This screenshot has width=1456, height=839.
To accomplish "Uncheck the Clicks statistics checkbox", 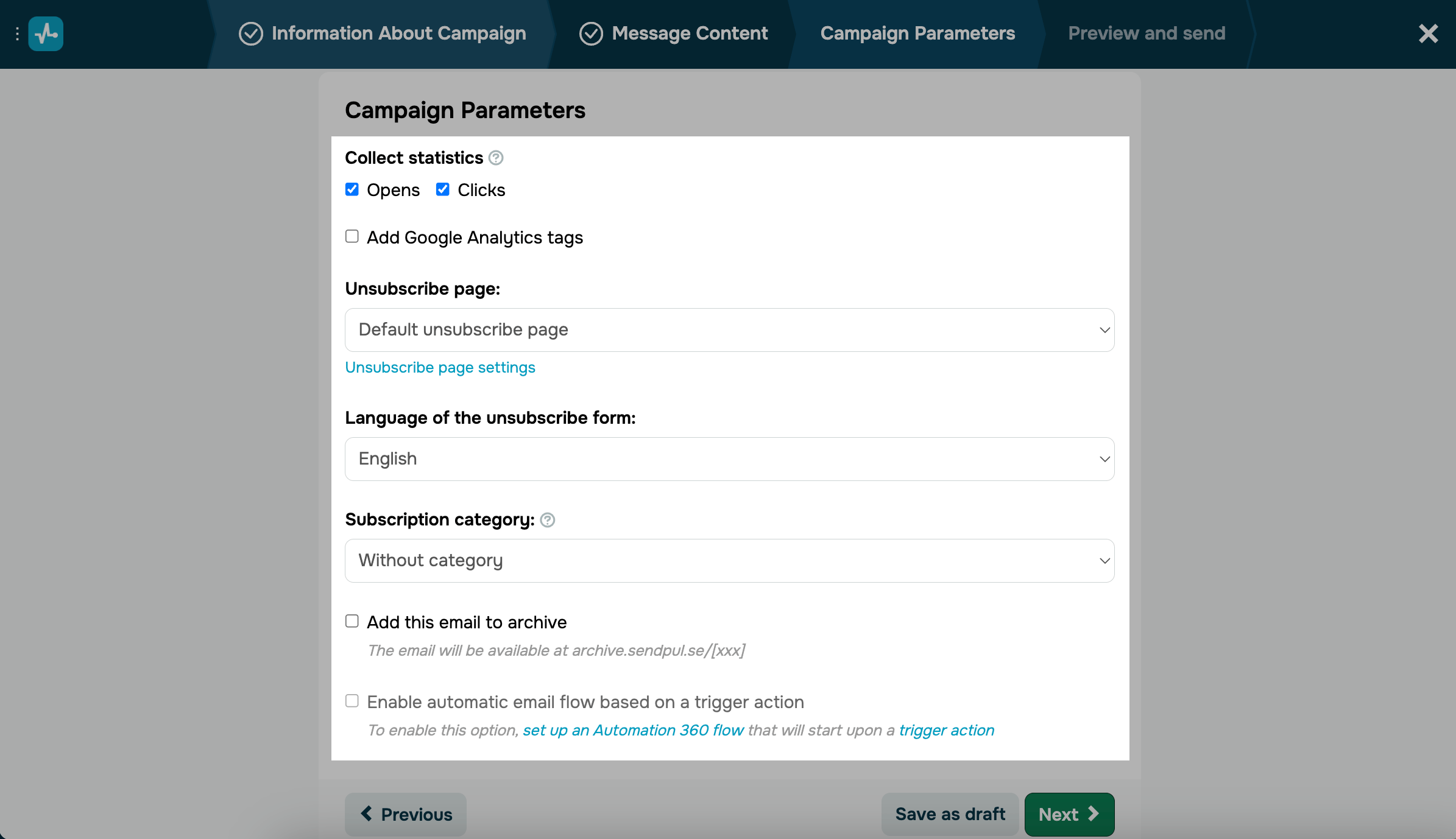I will click(x=443, y=189).
